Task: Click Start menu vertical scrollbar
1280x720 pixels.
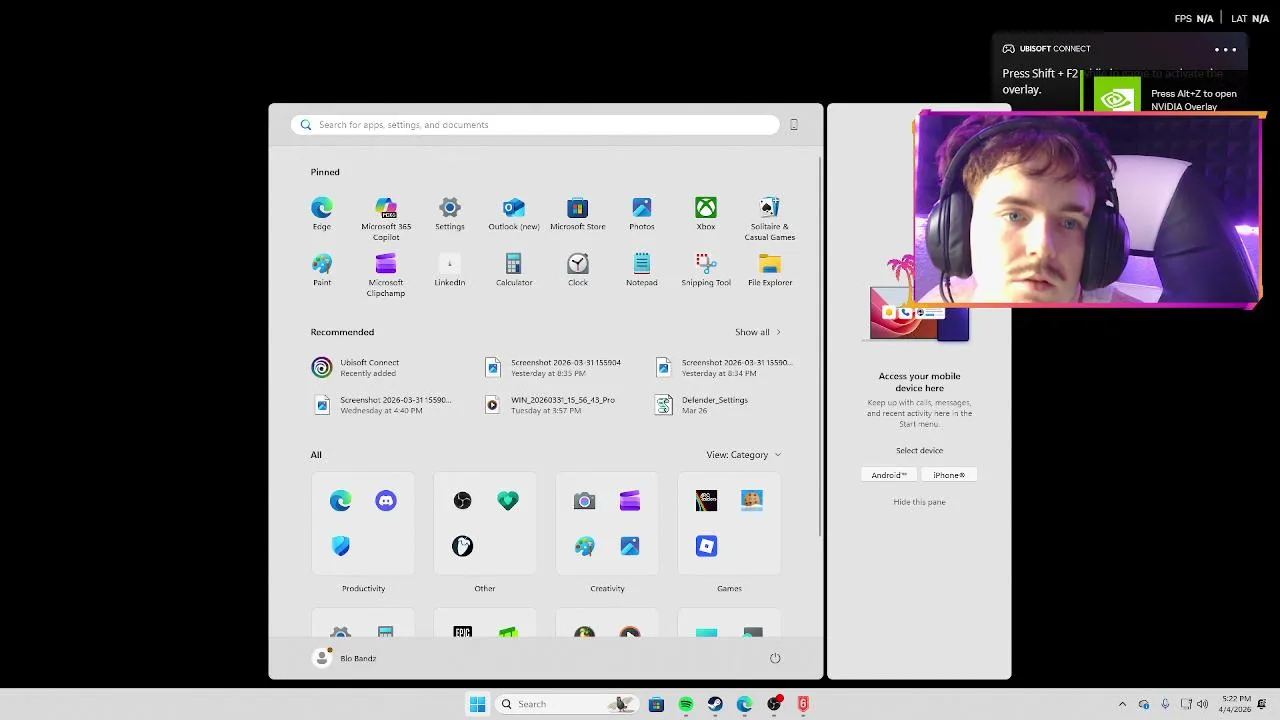Action: (x=821, y=345)
